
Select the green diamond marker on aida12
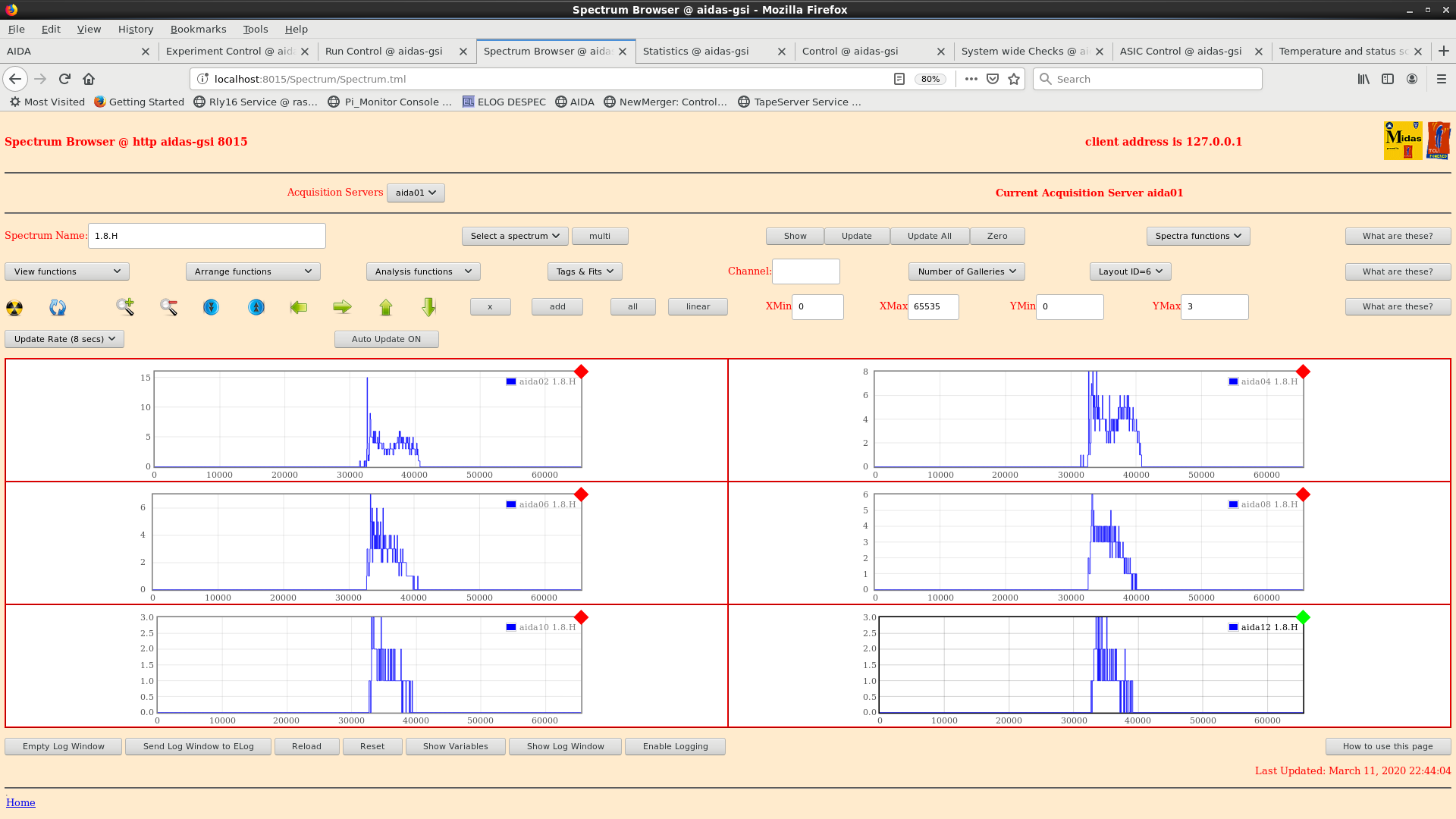[x=1303, y=617]
